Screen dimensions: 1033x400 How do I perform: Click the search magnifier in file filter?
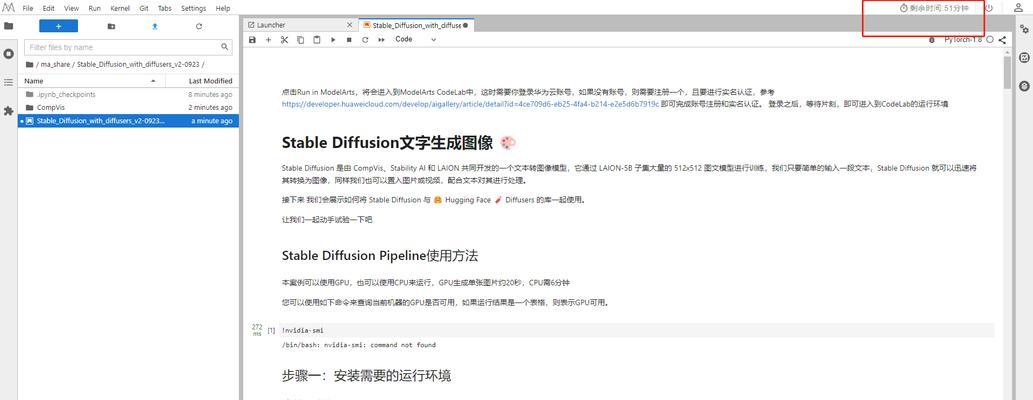pyautogui.click(x=225, y=47)
